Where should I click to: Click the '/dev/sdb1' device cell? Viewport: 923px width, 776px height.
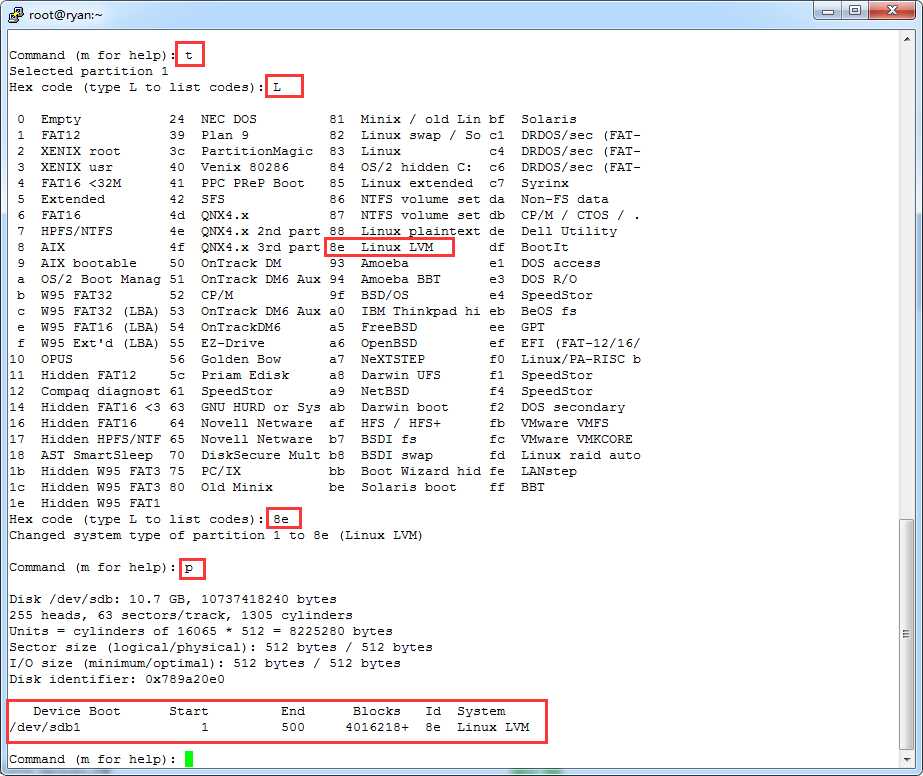[45, 727]
